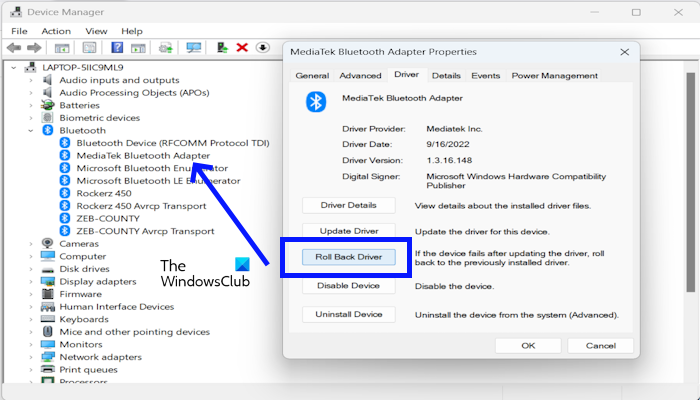Expand the Audio inputs and outputs node
Screen dimensions: 700x400
(31, 80)
